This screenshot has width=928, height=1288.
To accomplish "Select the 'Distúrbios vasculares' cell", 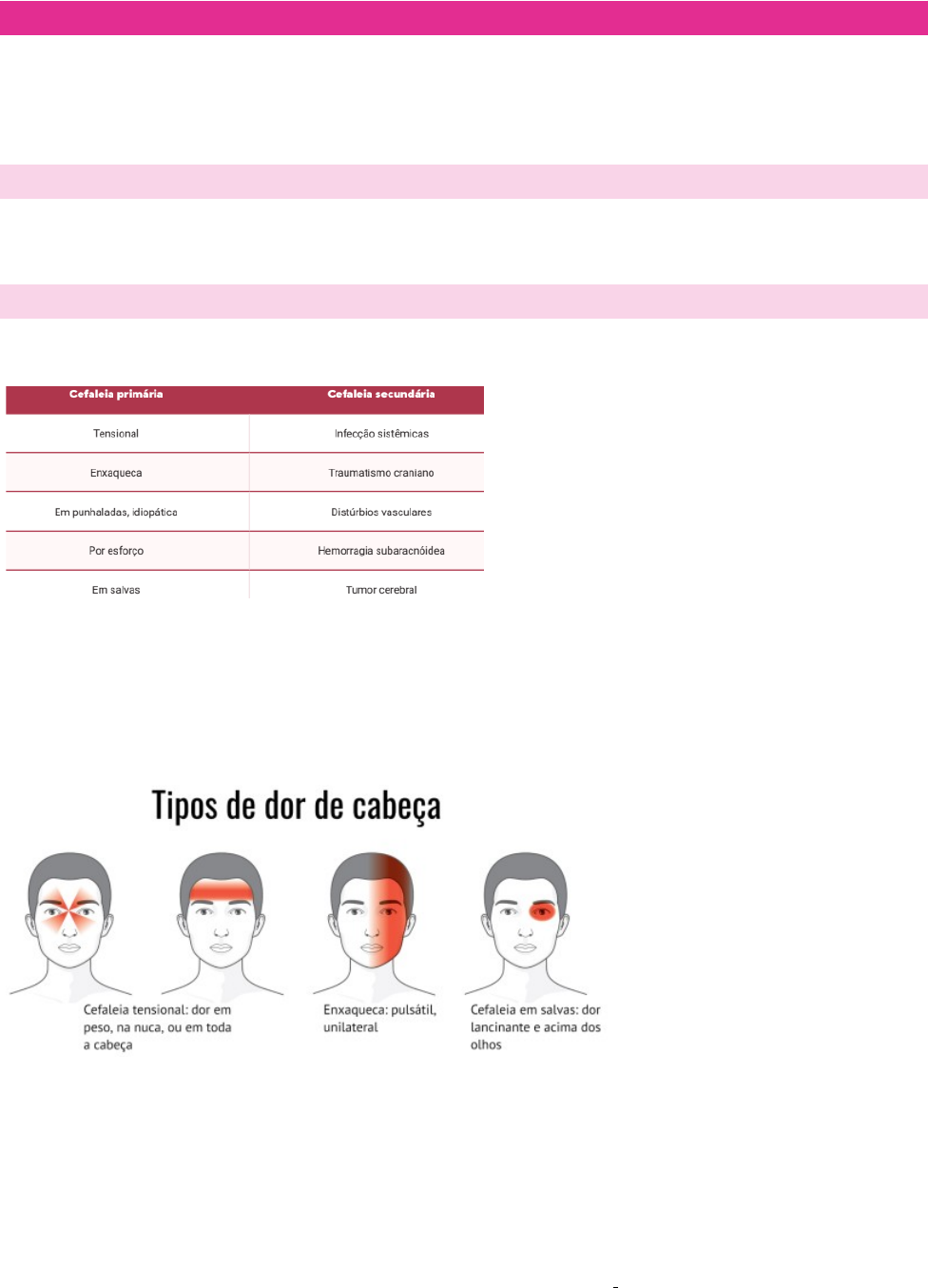I will (x=381, y=512).
